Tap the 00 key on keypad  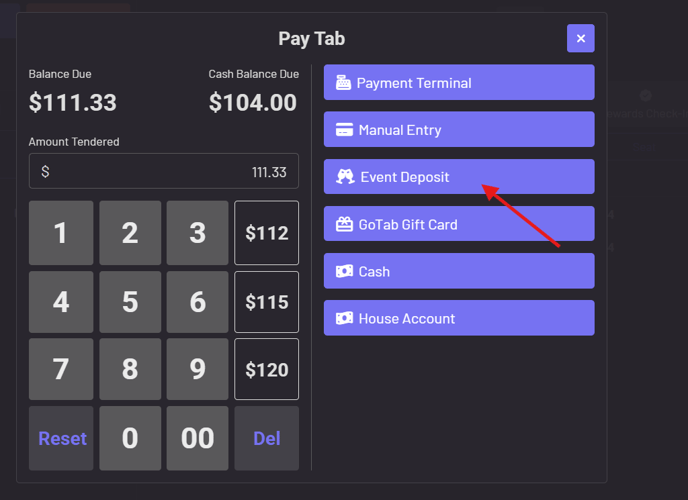(198, 438)
